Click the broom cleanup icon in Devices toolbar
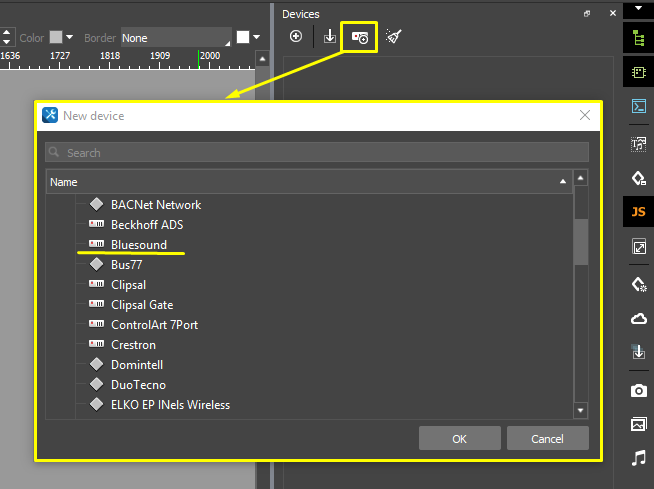 coord(394,37)
